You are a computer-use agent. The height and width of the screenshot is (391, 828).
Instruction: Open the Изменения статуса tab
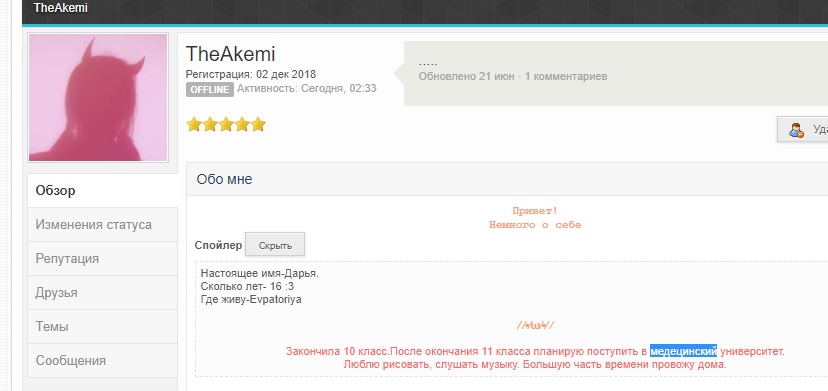pos(102,225)
